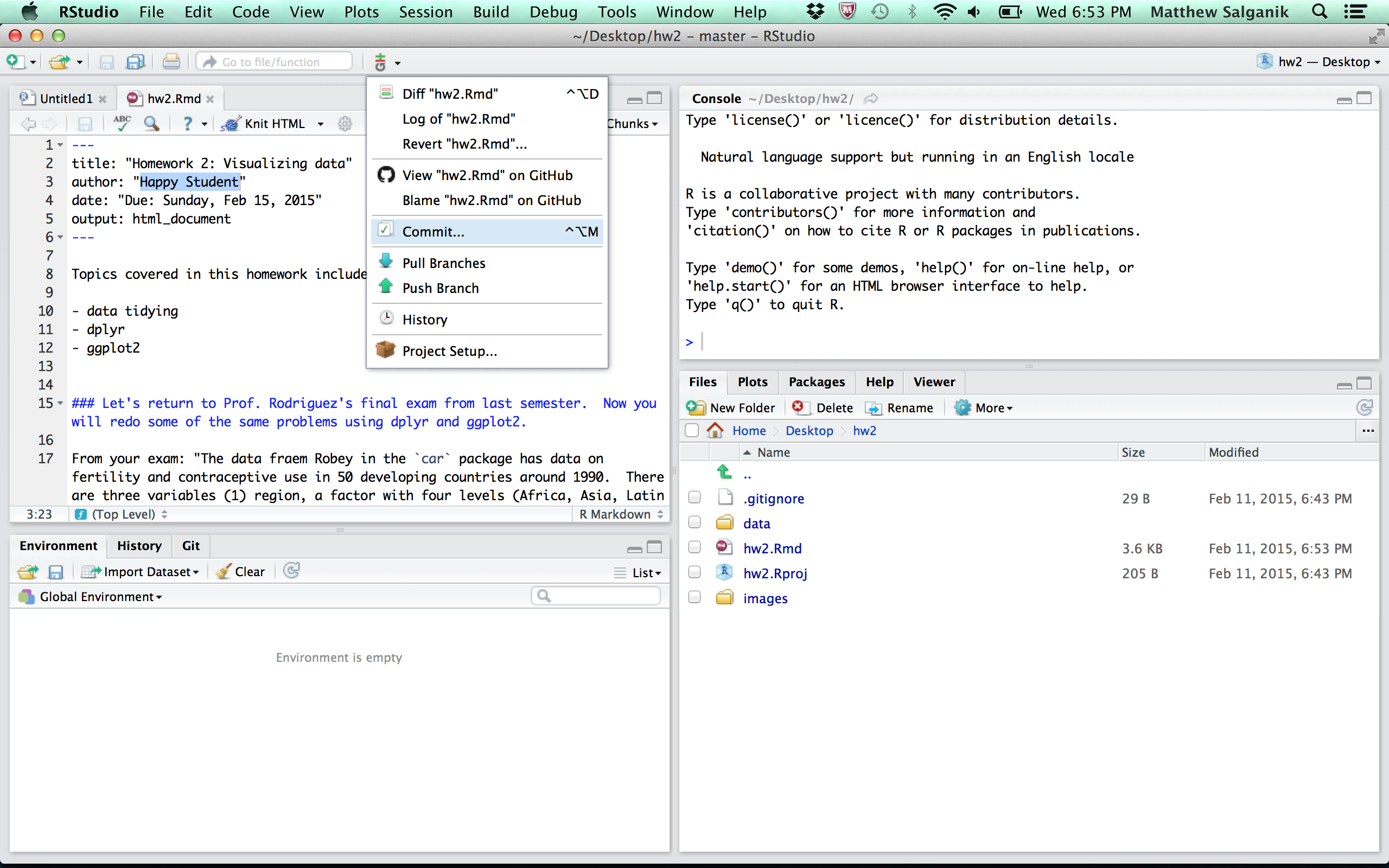Expand the More dropdown in Files pane
Viewport: 1389px width, 868px height.
[x=993, y=407]
